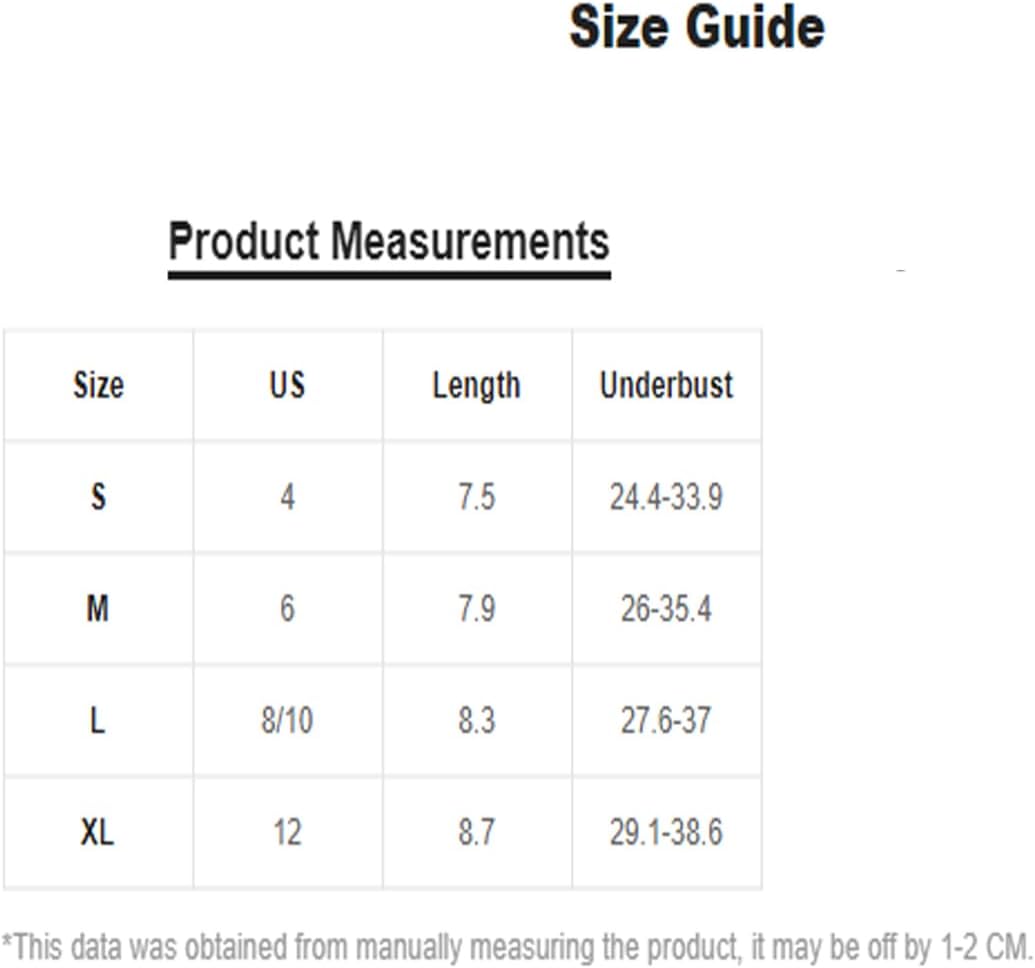The image size is (1035, 968).
Task: Click the 8.7 length value
Action: [x=477, y=832]
